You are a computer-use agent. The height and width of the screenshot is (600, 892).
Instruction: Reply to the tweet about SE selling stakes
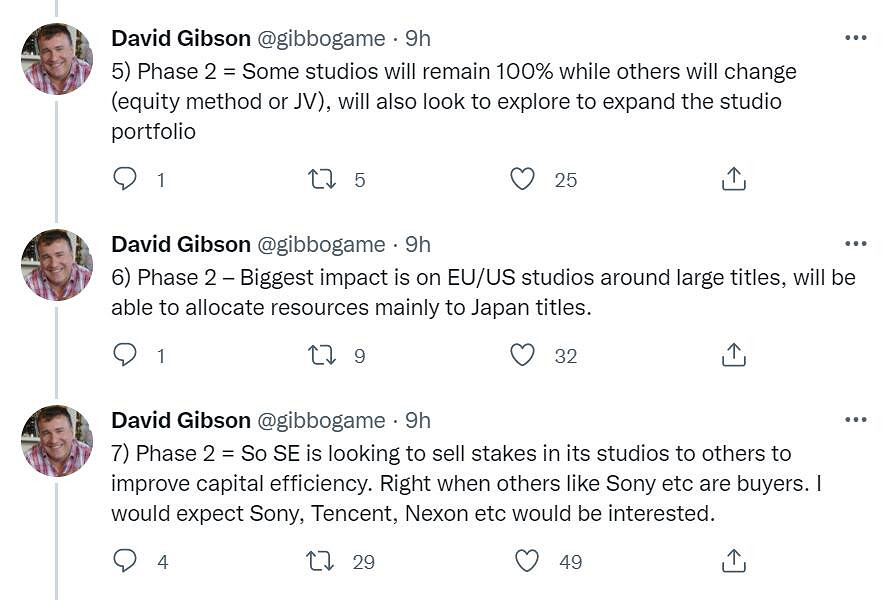tap(125, 561)
